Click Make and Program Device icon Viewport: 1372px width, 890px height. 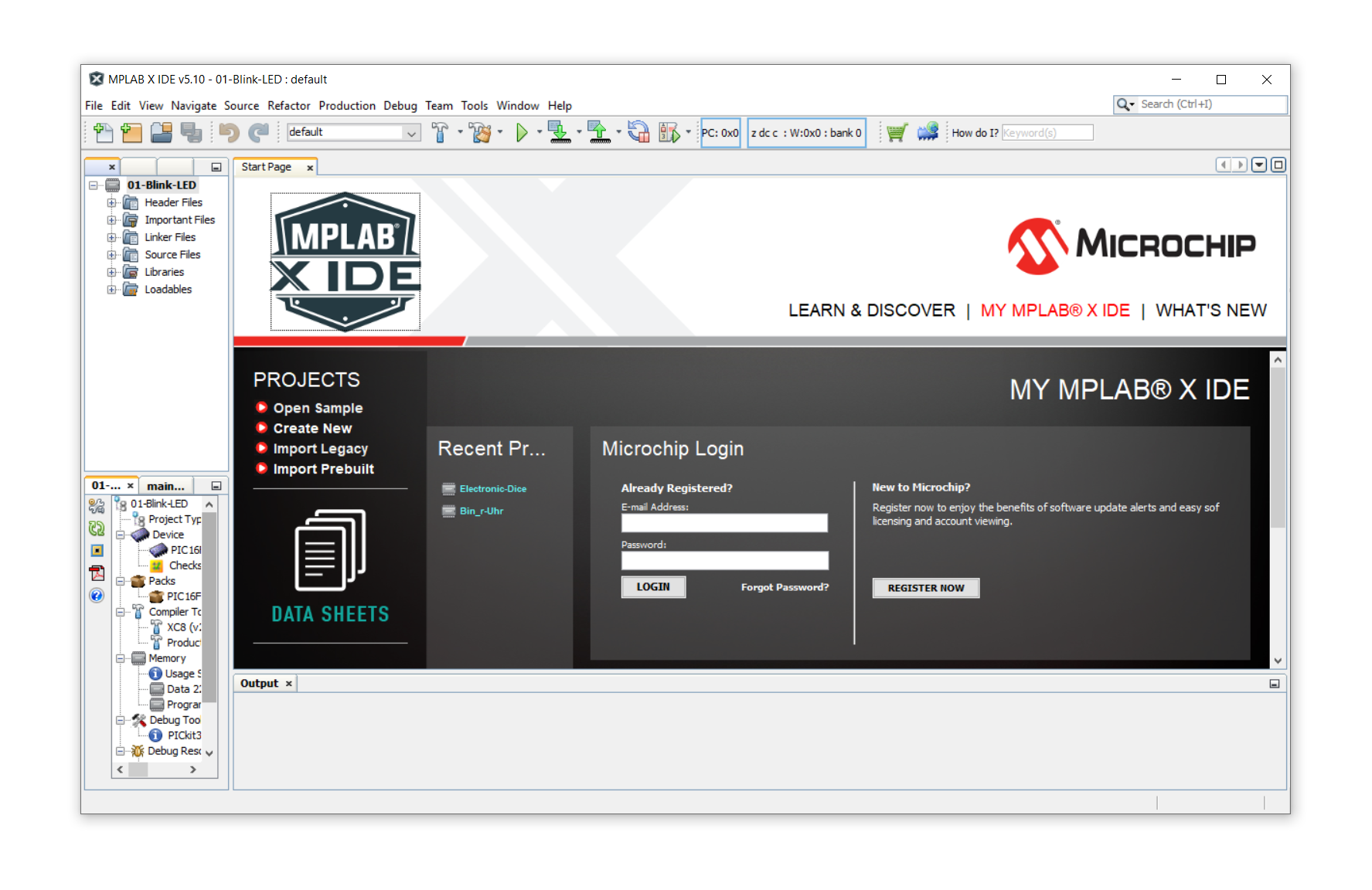tap(559, 133)
